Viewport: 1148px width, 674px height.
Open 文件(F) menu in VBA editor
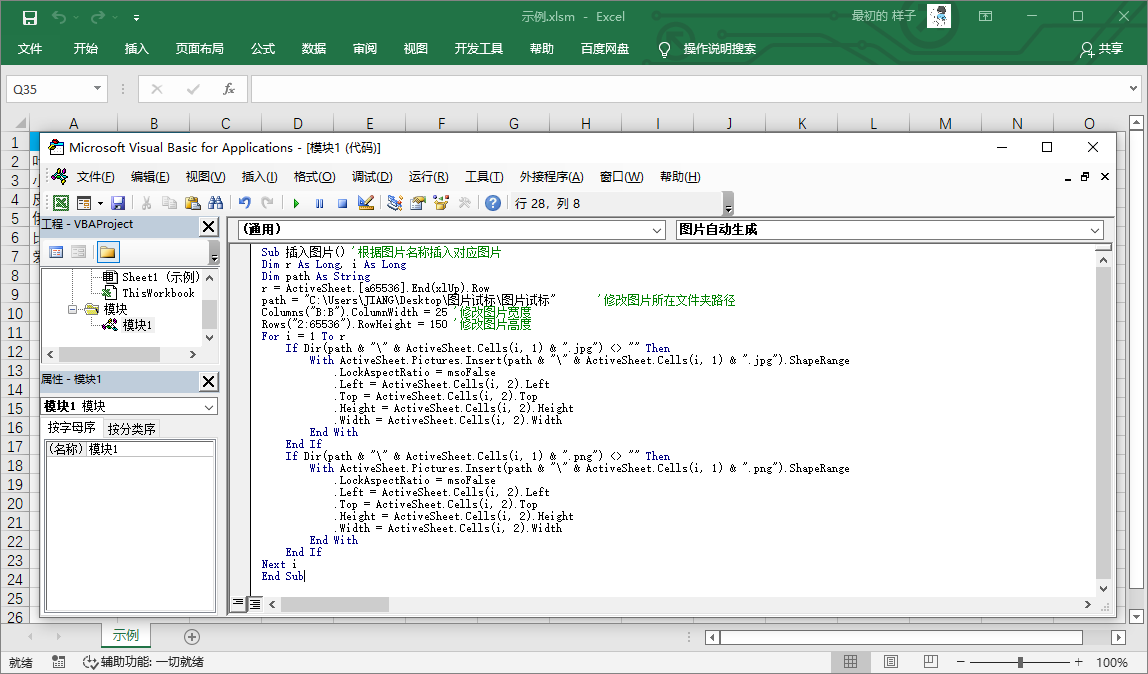(x=95, y=177)
